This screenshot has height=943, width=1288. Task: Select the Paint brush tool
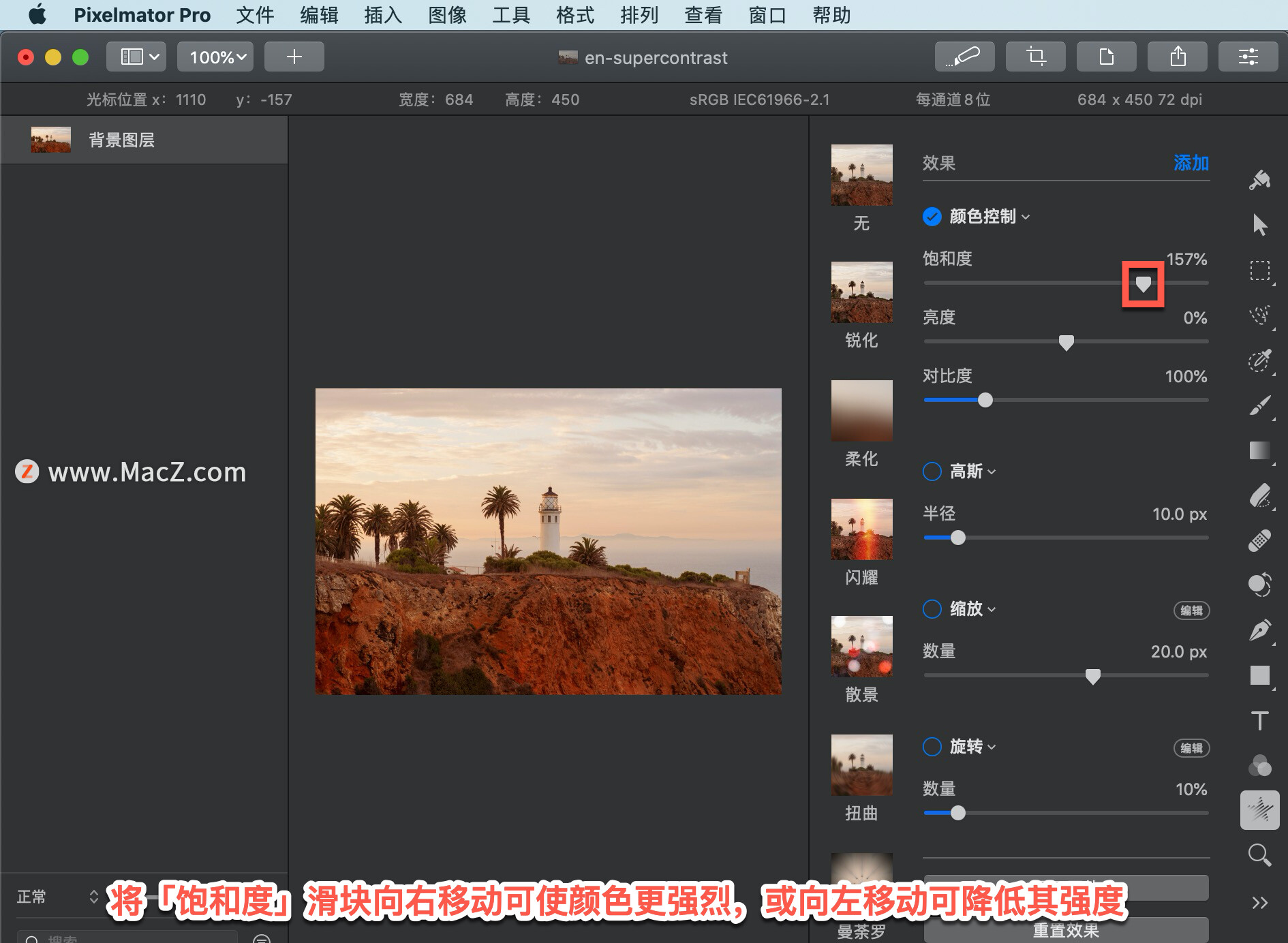(1259, 405)
